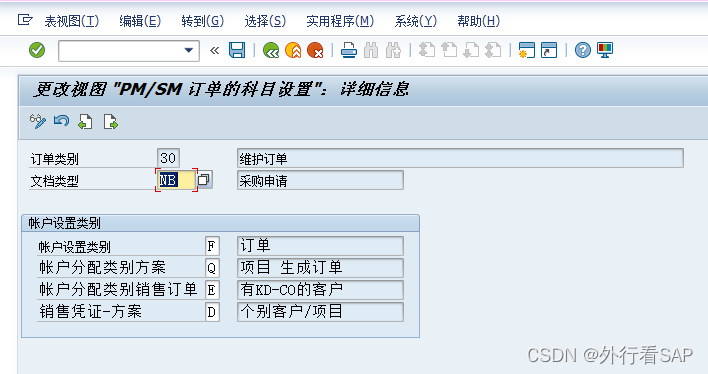The width and height of the screenshot is (708, 374).
Task: Open Help via the question mark icon
Action: tap(582, 50)
